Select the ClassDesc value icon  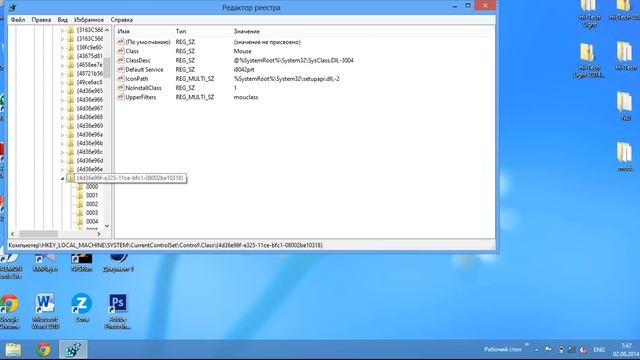(120, 60)
